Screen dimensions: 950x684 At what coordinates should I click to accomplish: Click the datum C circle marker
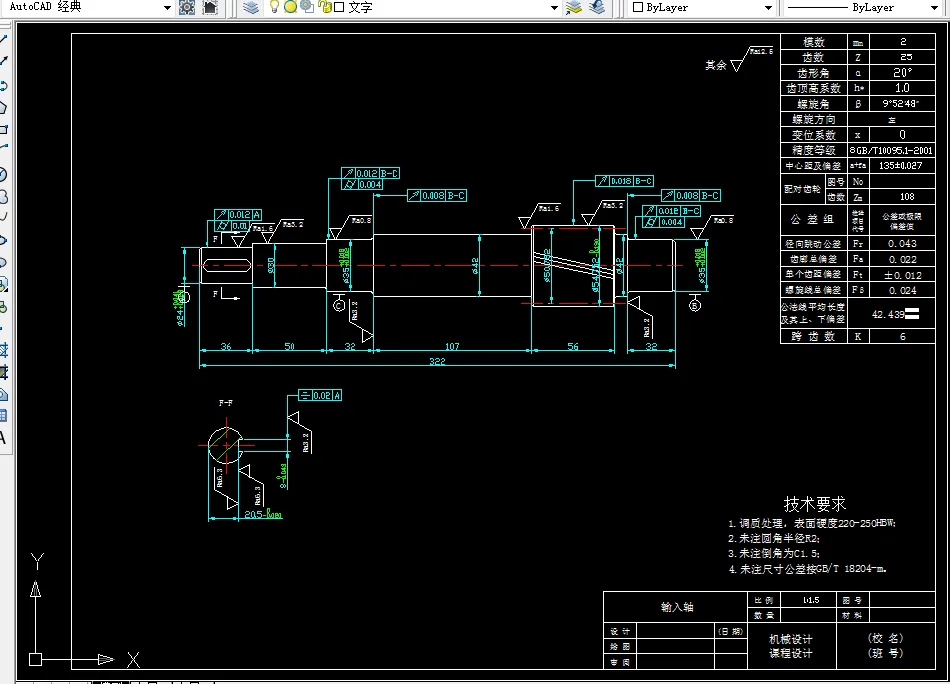pos(339,305)
